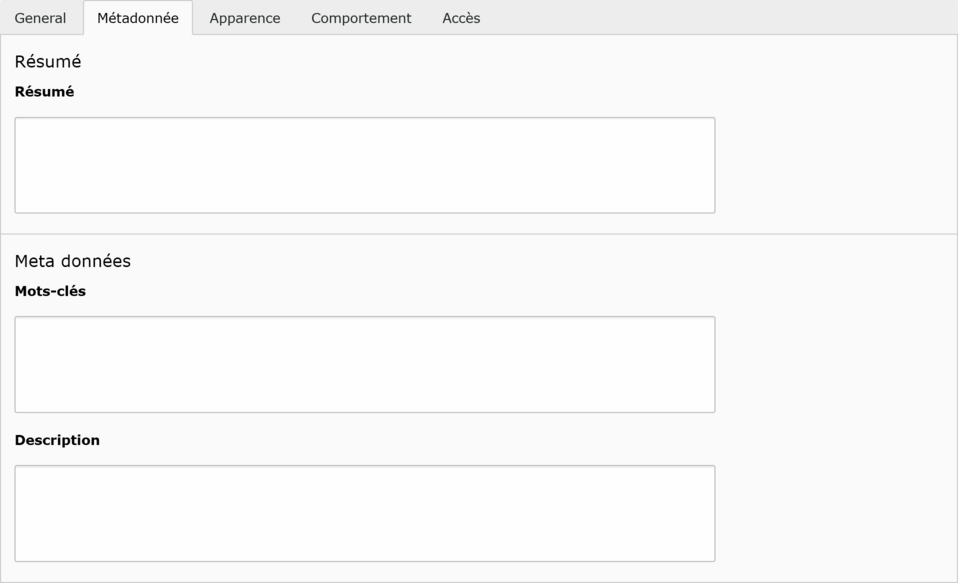Switch to the General tab
The image size is (958, 583).
coord(40,18)
